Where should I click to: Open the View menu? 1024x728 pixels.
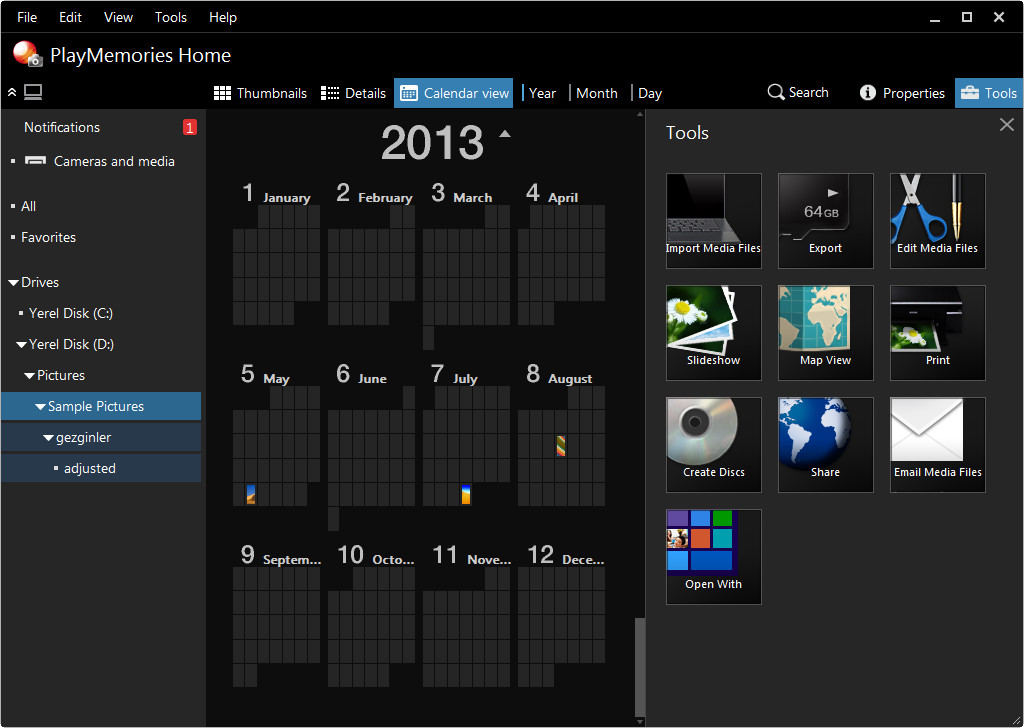pos(118,18)
